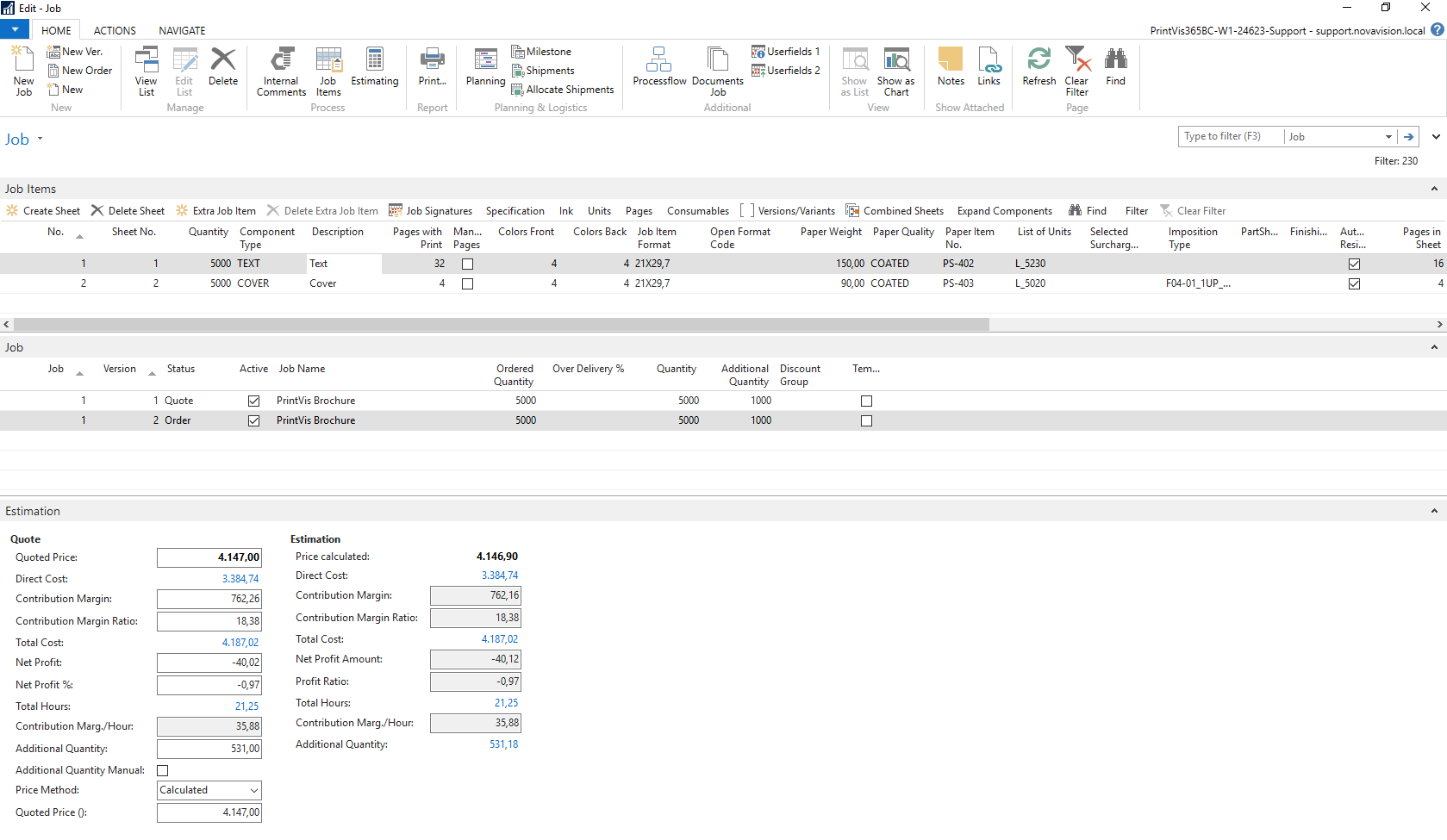This screenshot has width=1447, height=840.
Task: Click scrollbar left arrow in Job Items
Action: pos(7,325)
